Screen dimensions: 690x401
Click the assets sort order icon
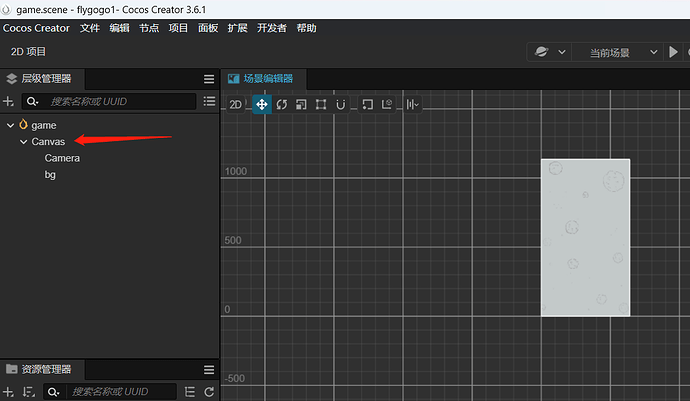point(29,392)
